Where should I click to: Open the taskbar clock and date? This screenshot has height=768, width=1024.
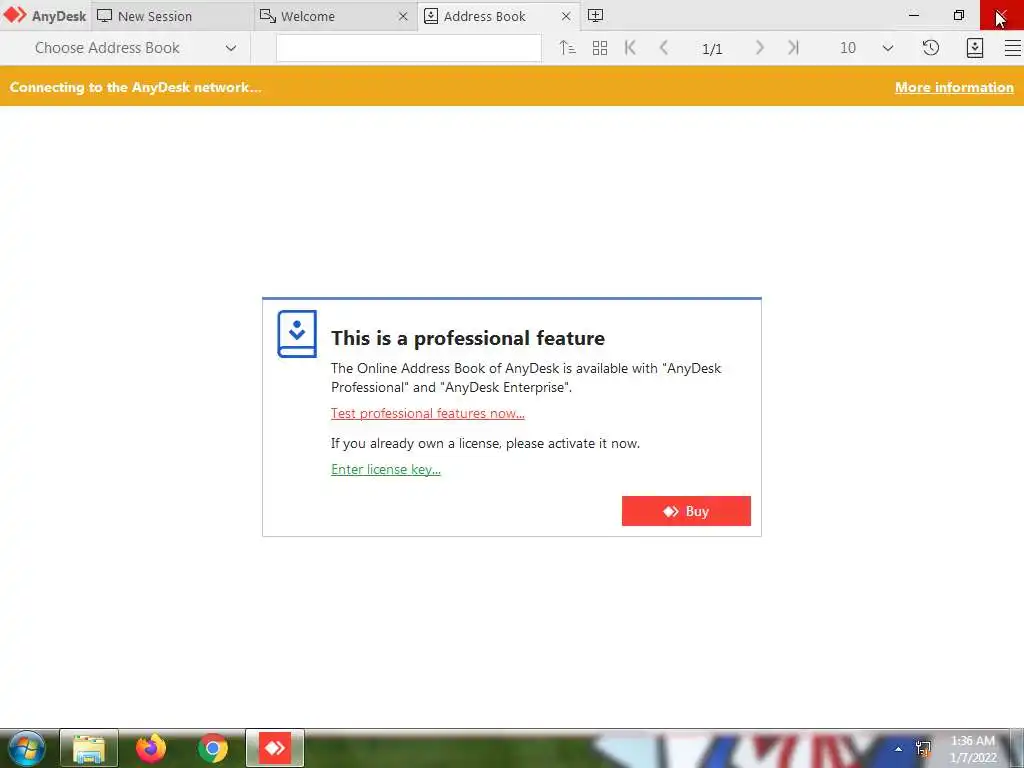pos(973,749)
